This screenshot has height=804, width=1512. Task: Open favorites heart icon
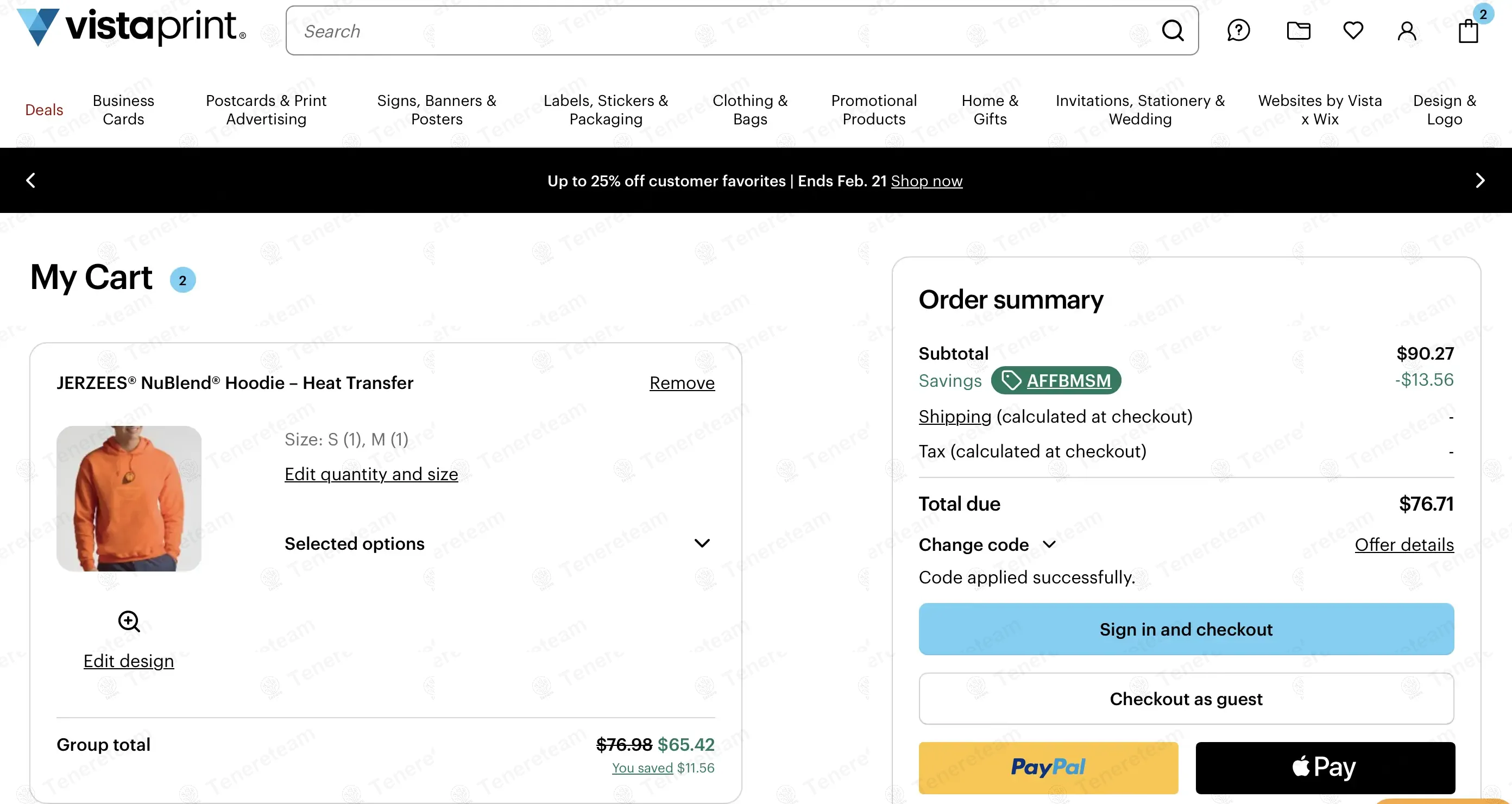click(x=1353, y=30)
